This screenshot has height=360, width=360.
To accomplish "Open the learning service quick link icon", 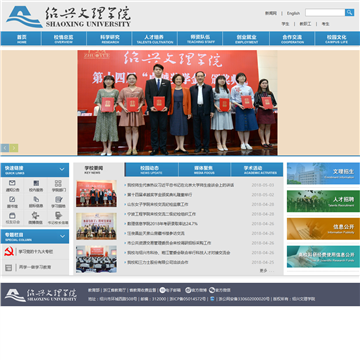I will (x=58, y=199).
